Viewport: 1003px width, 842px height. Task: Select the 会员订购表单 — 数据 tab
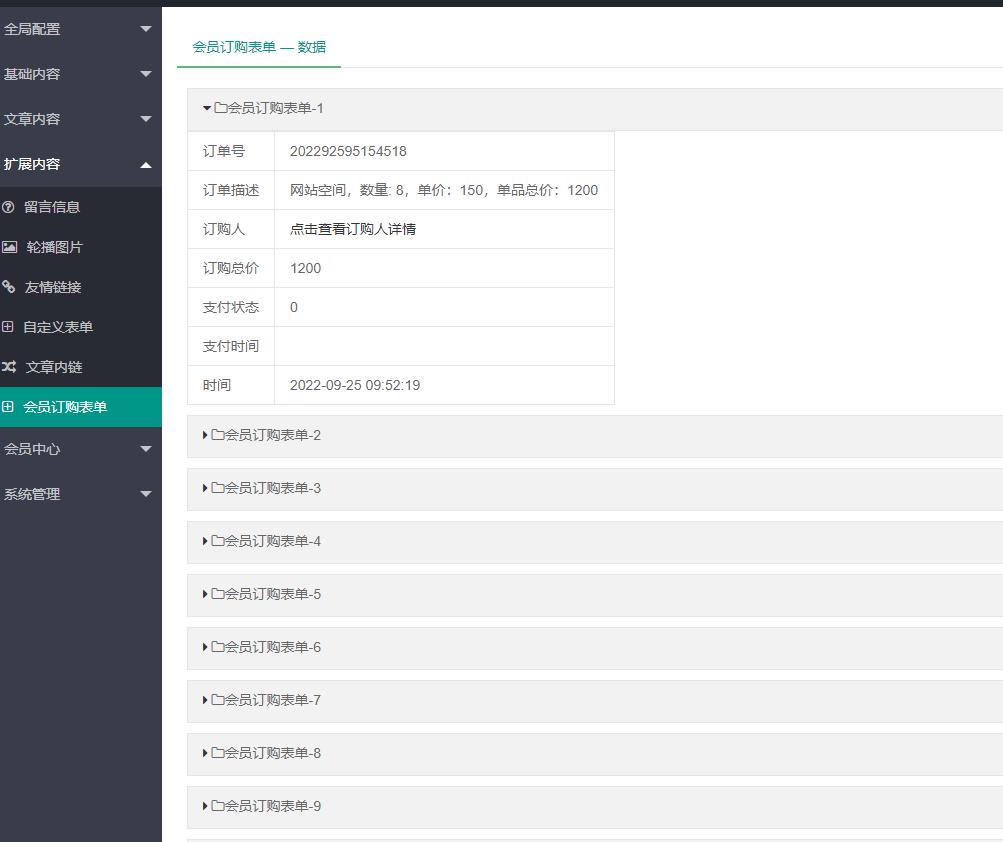click(x=259, y=47)
